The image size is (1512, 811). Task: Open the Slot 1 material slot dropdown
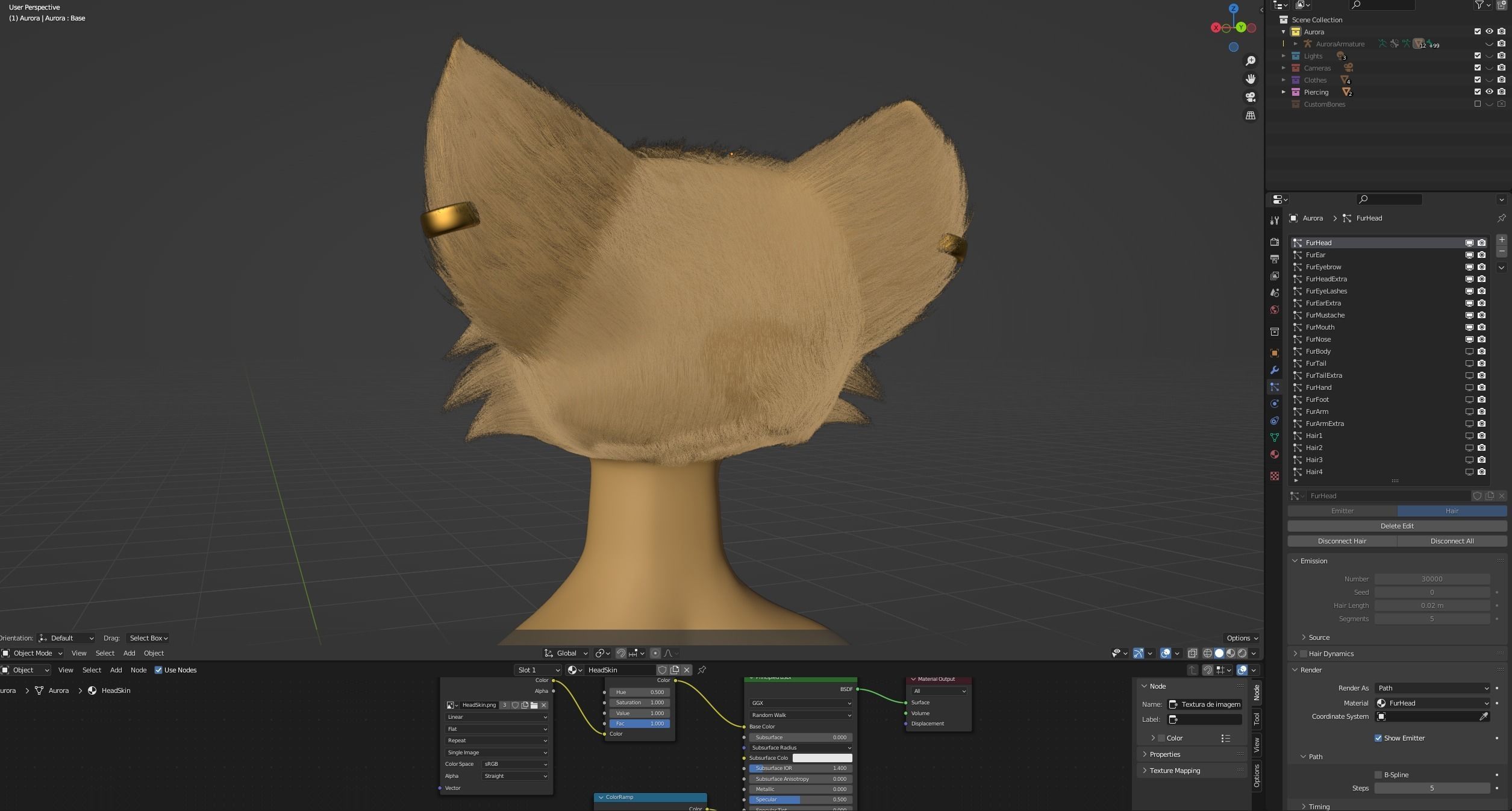pos(538,670)
